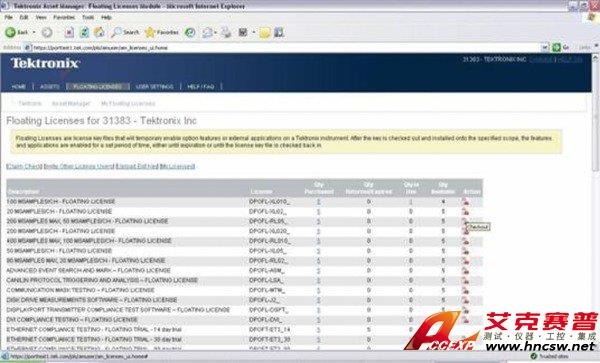Screen dimensions: 600x363
Task: Click the Stop loading toolbar icon
Action: click(69, 33)
